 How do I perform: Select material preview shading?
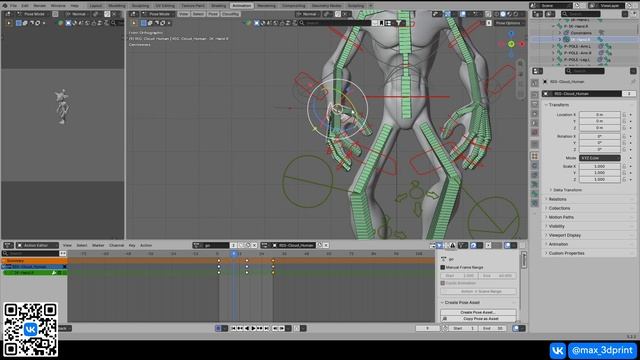[509, 14]
